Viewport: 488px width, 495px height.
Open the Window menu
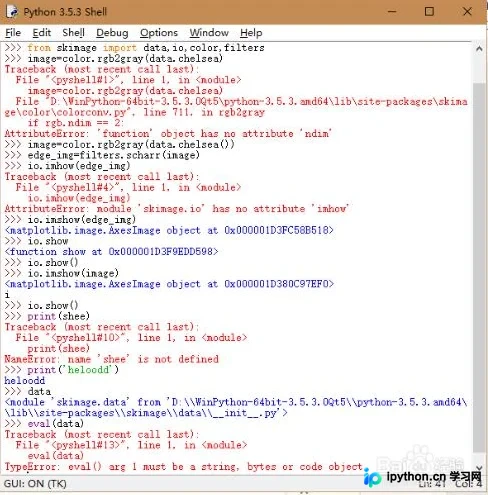point(209,33)
